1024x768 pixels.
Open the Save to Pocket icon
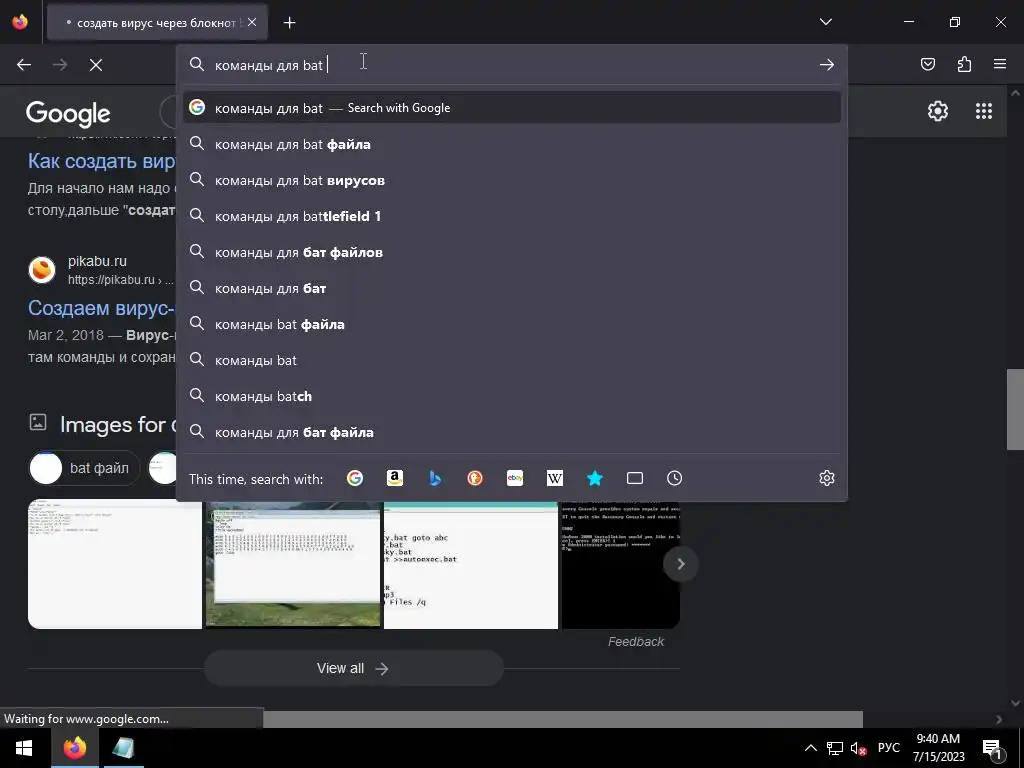(x=928, y=64)
